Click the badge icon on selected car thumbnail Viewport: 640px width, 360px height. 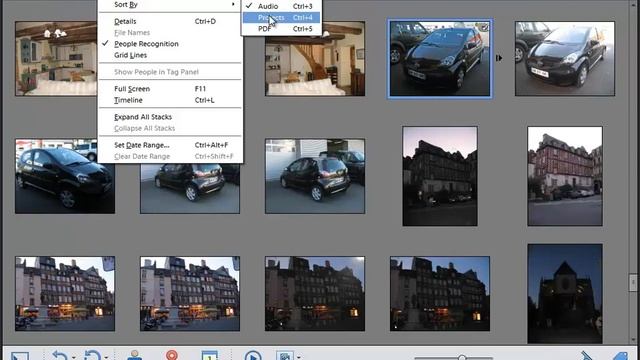pos(484,27)
